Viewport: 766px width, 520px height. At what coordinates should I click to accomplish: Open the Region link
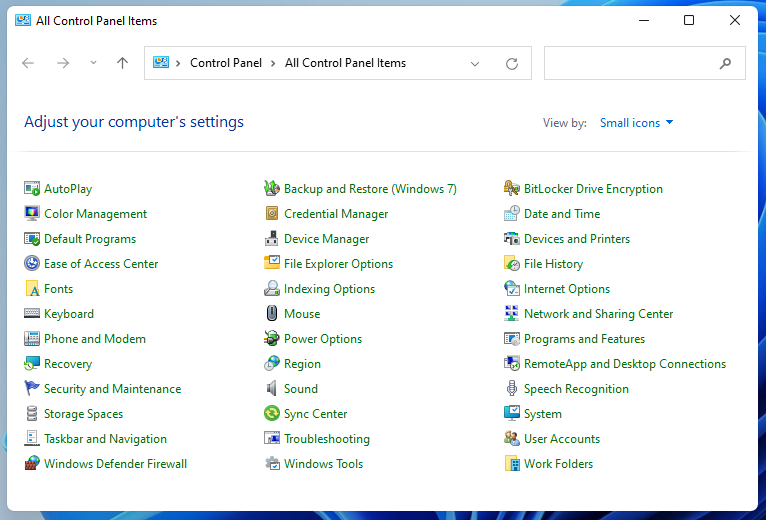click(302, 364)
